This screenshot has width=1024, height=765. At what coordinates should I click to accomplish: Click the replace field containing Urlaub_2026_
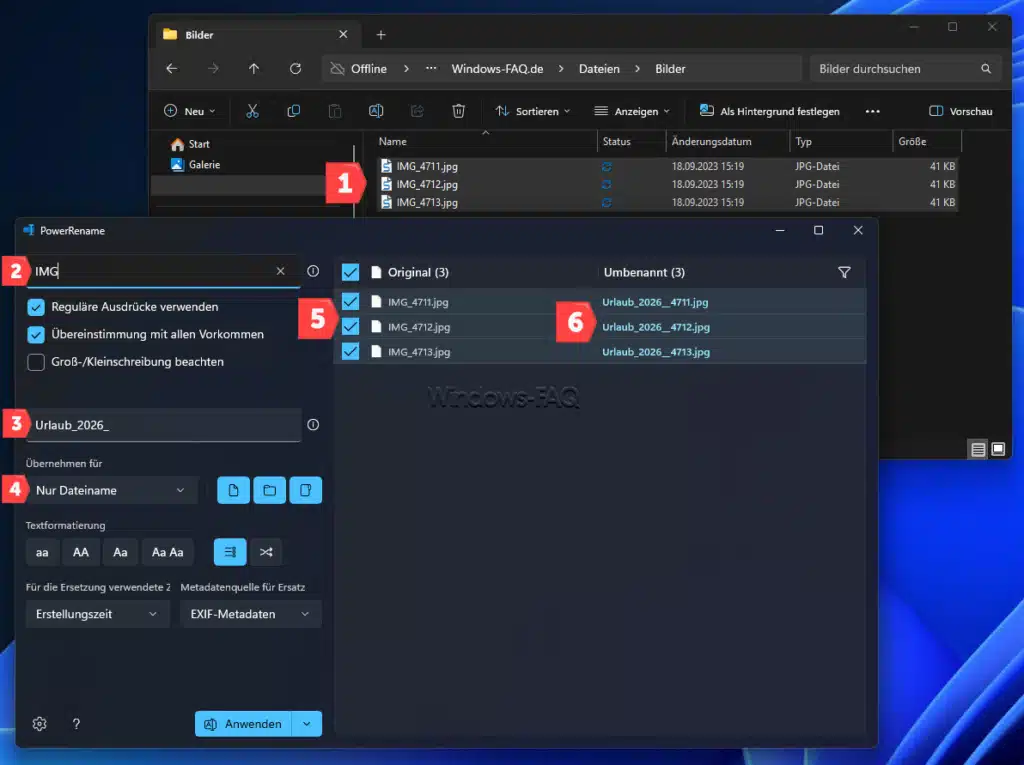pos(163,425)
